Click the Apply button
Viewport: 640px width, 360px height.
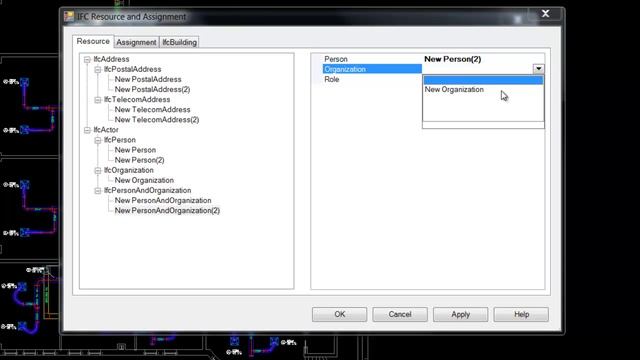[460, 314]
